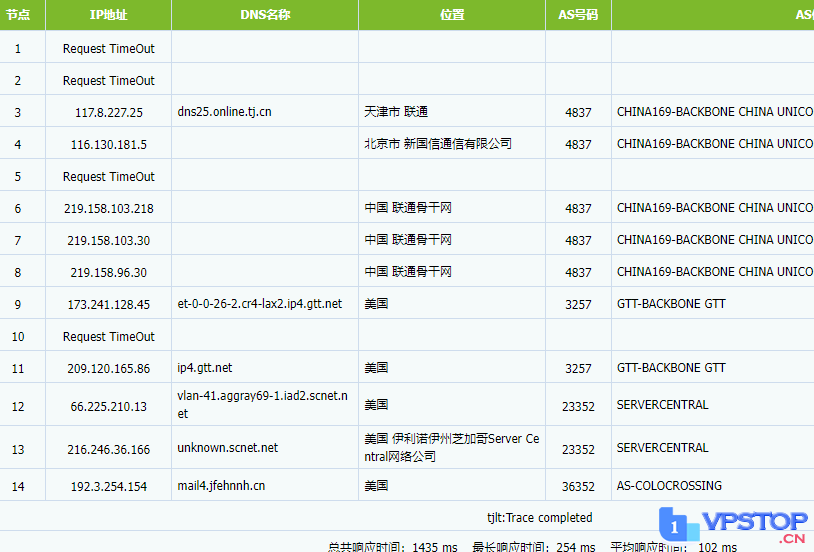Click DNS name ip4.gtt.net
The height and width of the screenshot is (552, 814).
pos(205,368)
